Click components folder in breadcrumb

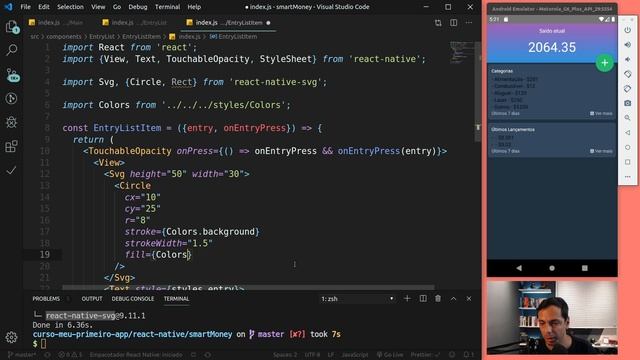coord(64,37)
